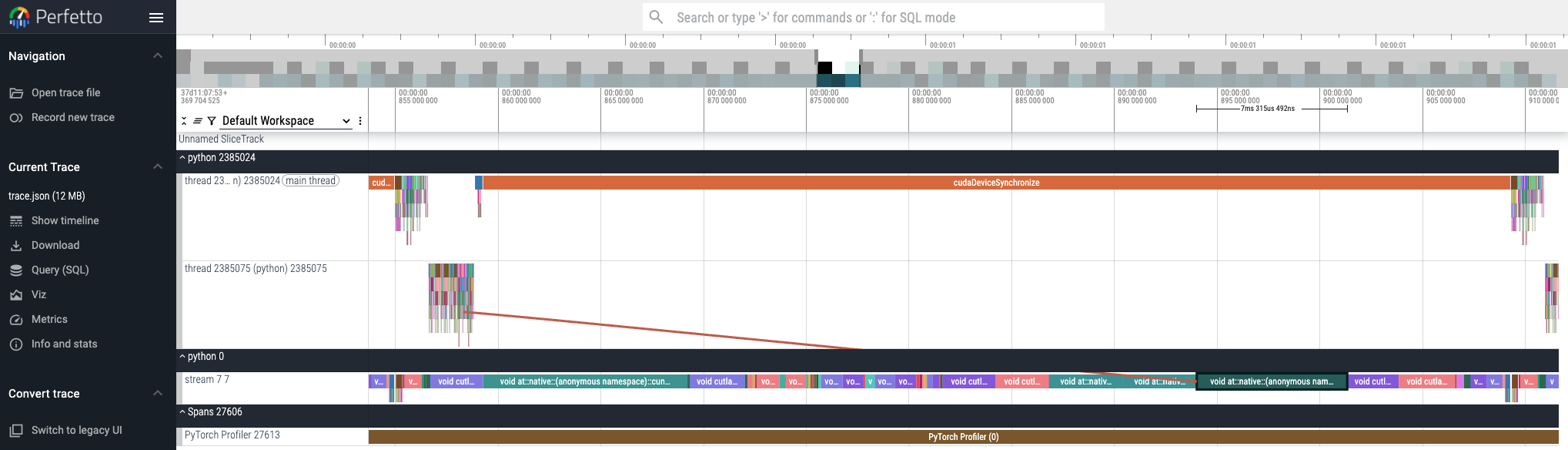Collapse the Spans 27606 track group
The image size is (1568, 450).
pos(182,412)
